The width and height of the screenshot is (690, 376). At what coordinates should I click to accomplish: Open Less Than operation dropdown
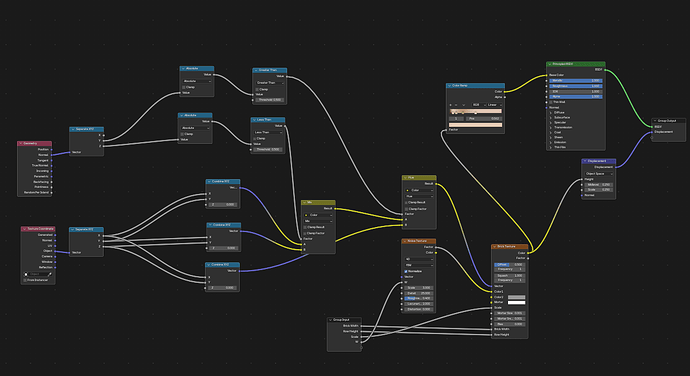[268, 132]
